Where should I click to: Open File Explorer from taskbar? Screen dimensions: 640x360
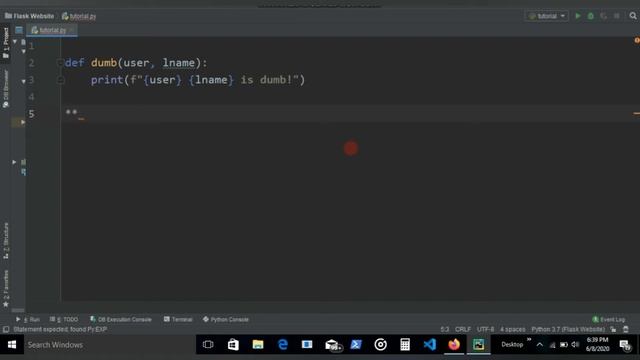(x=258, y=345)
